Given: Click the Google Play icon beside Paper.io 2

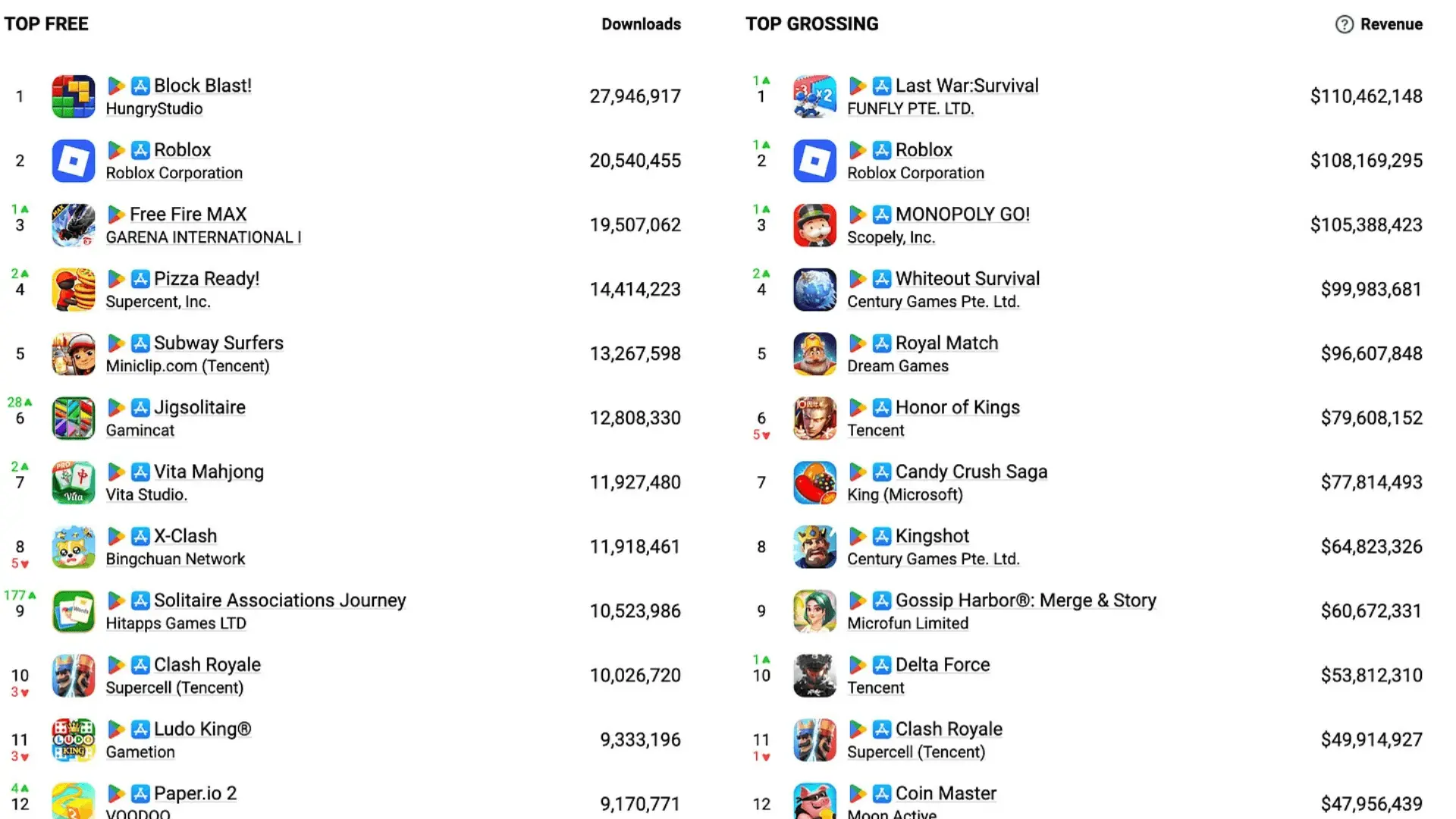Looking at the screenshot, I should click(x=117, y=793).
